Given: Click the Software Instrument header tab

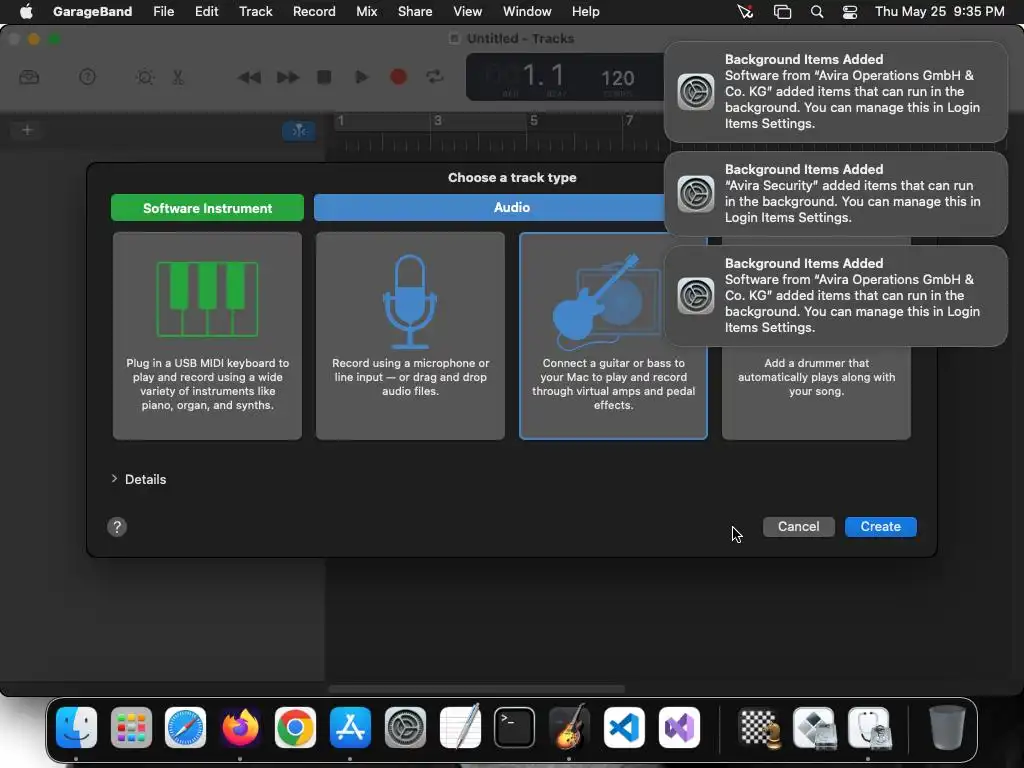Looking at the screenshot, I should tap(207, 208).
